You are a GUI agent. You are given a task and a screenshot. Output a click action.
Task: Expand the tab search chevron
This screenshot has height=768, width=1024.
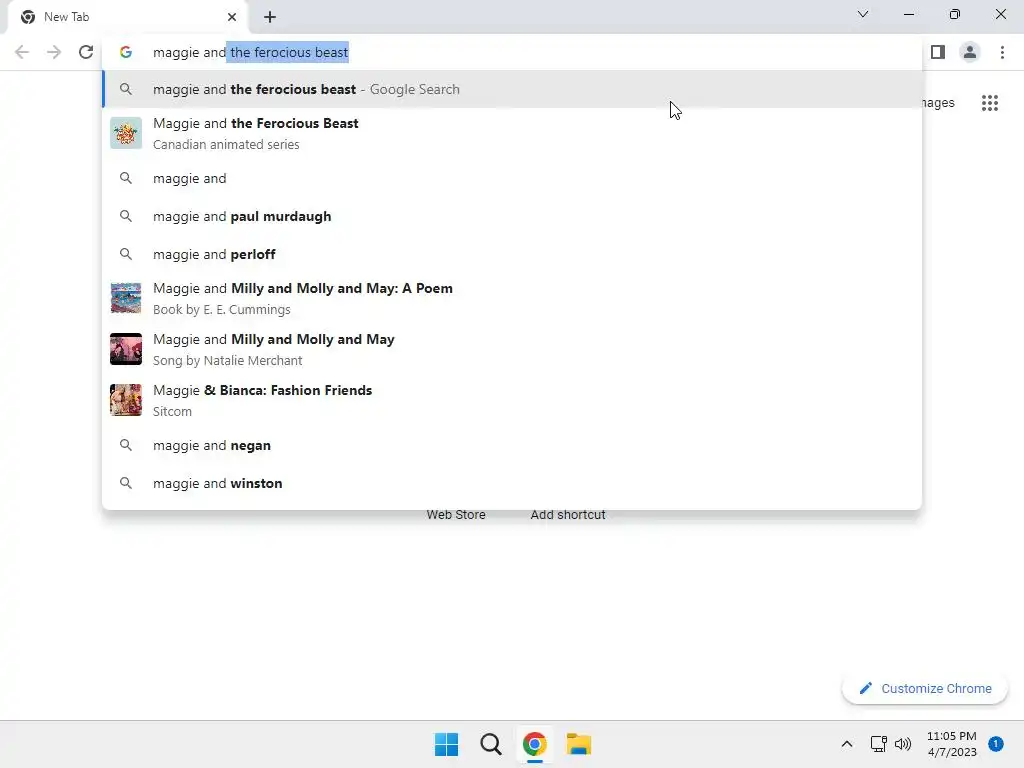(863, 14)
